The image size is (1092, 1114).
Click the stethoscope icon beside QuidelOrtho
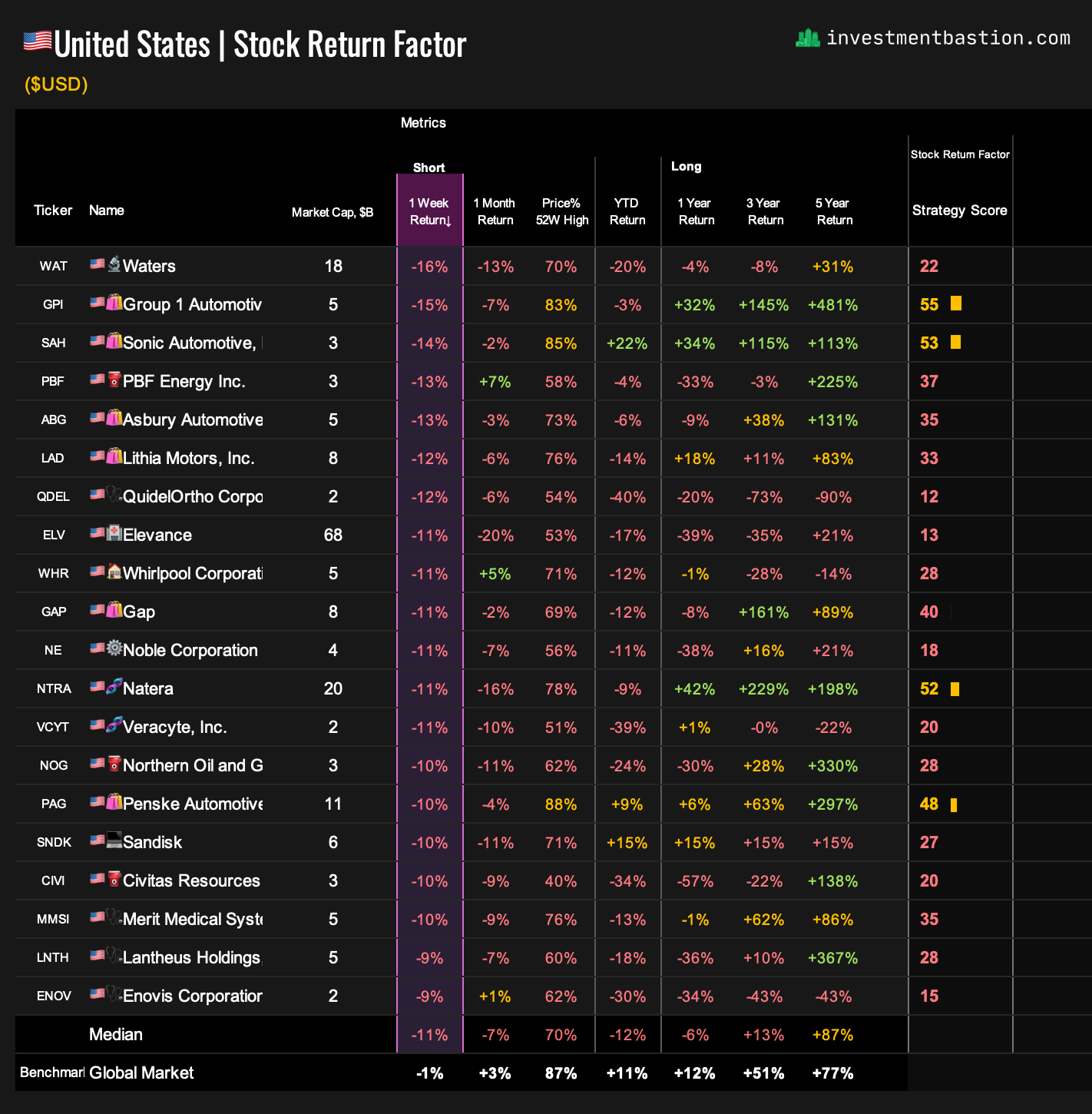pos(114,495)
